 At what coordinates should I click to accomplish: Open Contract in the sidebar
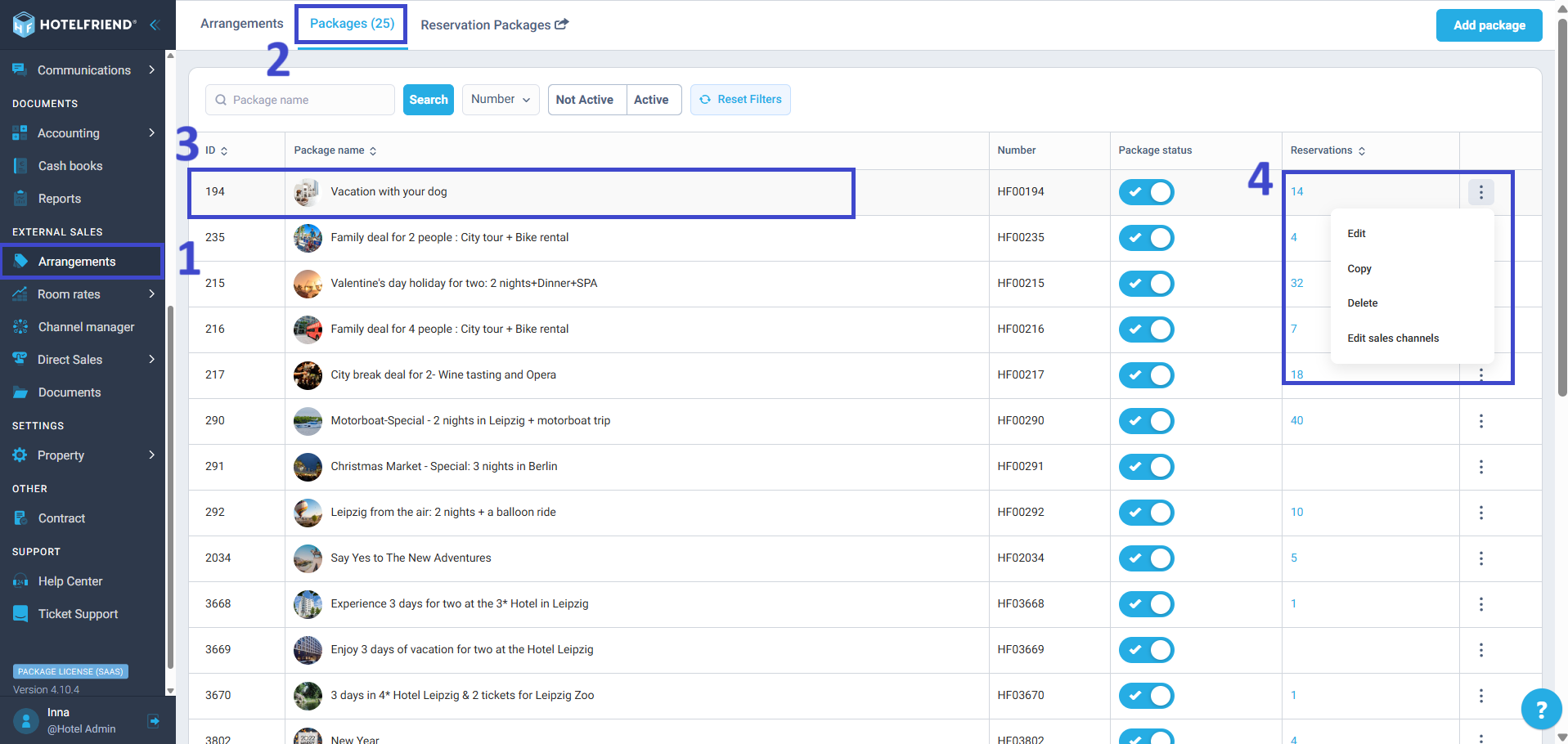pos(61,518)
